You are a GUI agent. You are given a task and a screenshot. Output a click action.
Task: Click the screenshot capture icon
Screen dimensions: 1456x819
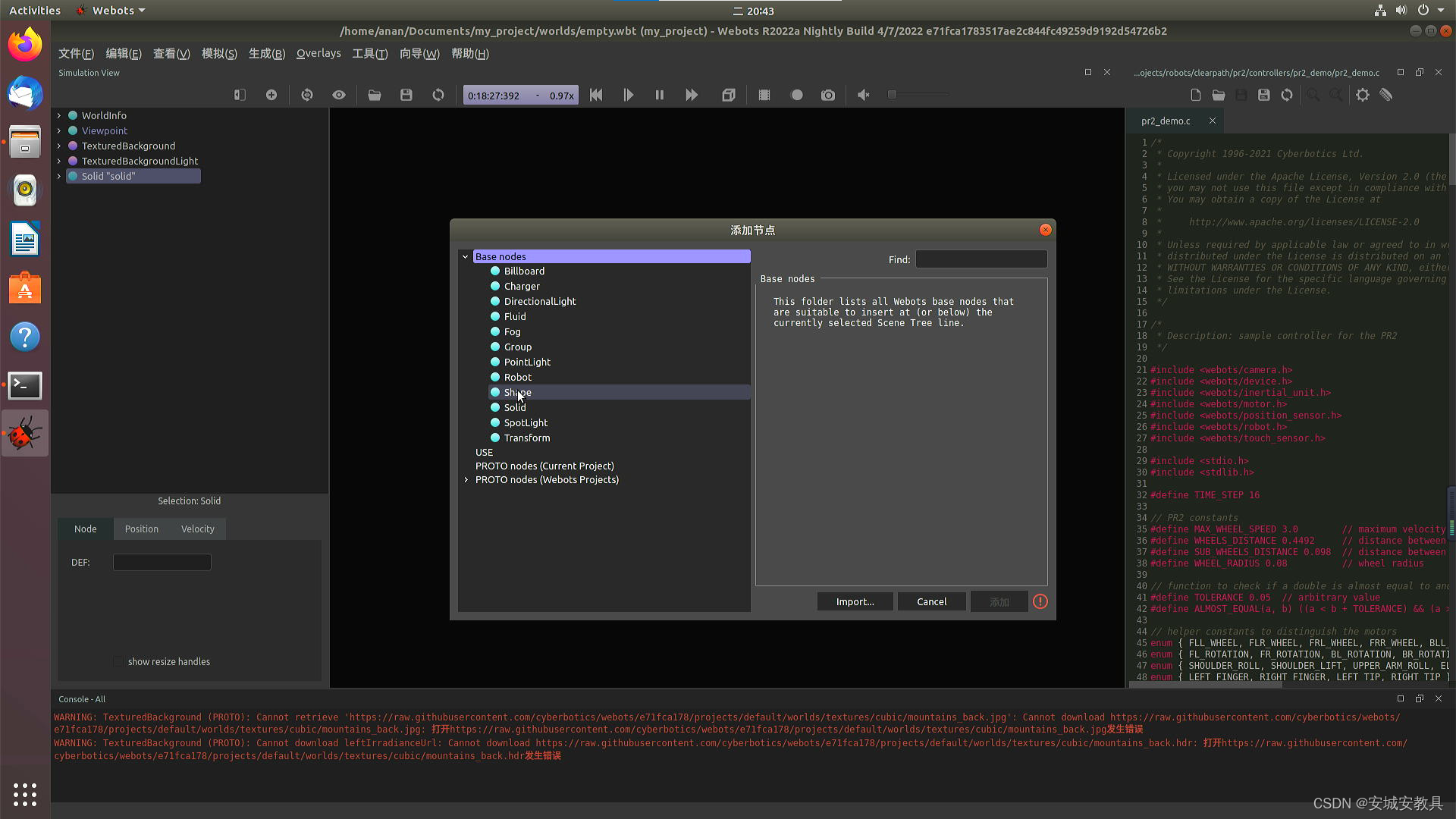pos(829,95)
